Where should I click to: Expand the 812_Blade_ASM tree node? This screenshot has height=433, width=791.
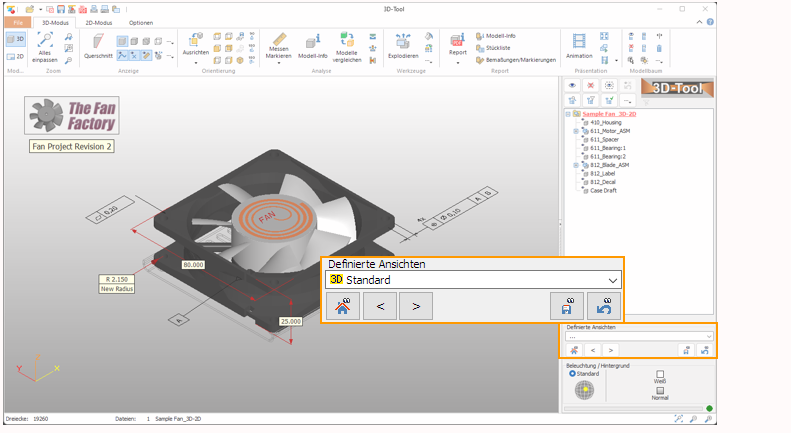(576, 165)
